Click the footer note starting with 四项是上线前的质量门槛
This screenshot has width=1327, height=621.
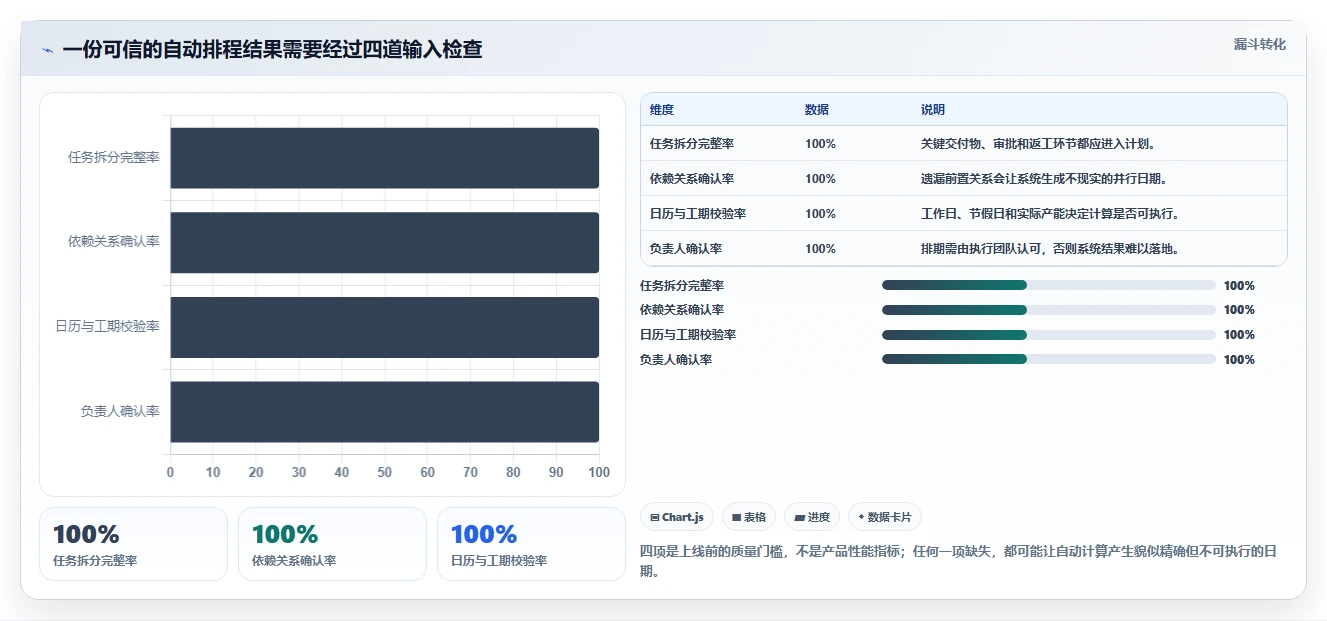coord(958,561)
